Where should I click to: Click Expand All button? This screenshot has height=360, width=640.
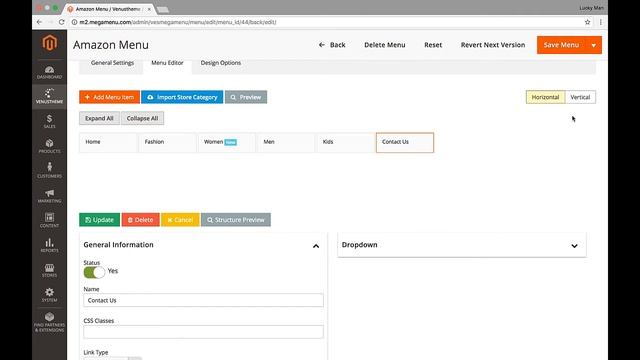[x=99, y=118]
